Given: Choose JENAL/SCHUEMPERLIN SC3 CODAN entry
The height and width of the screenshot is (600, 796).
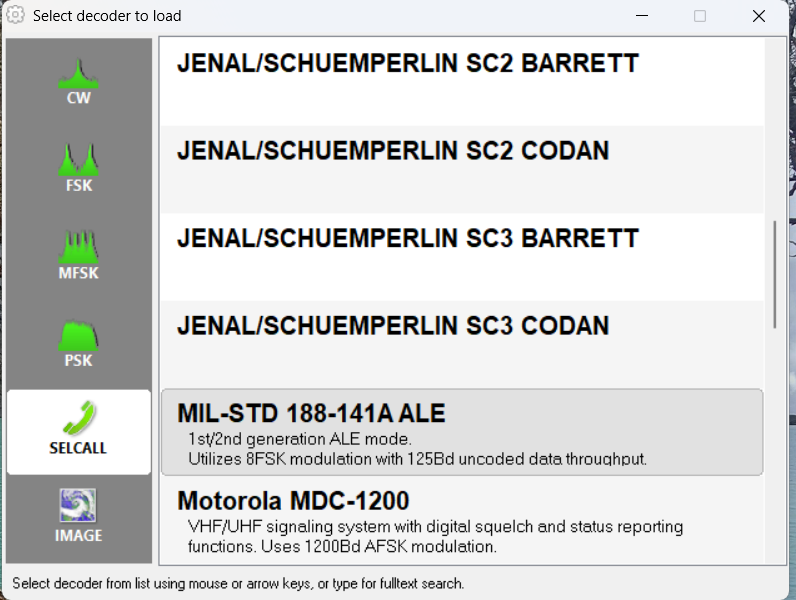Looking at the screenshot, I should tap(393, 326).
